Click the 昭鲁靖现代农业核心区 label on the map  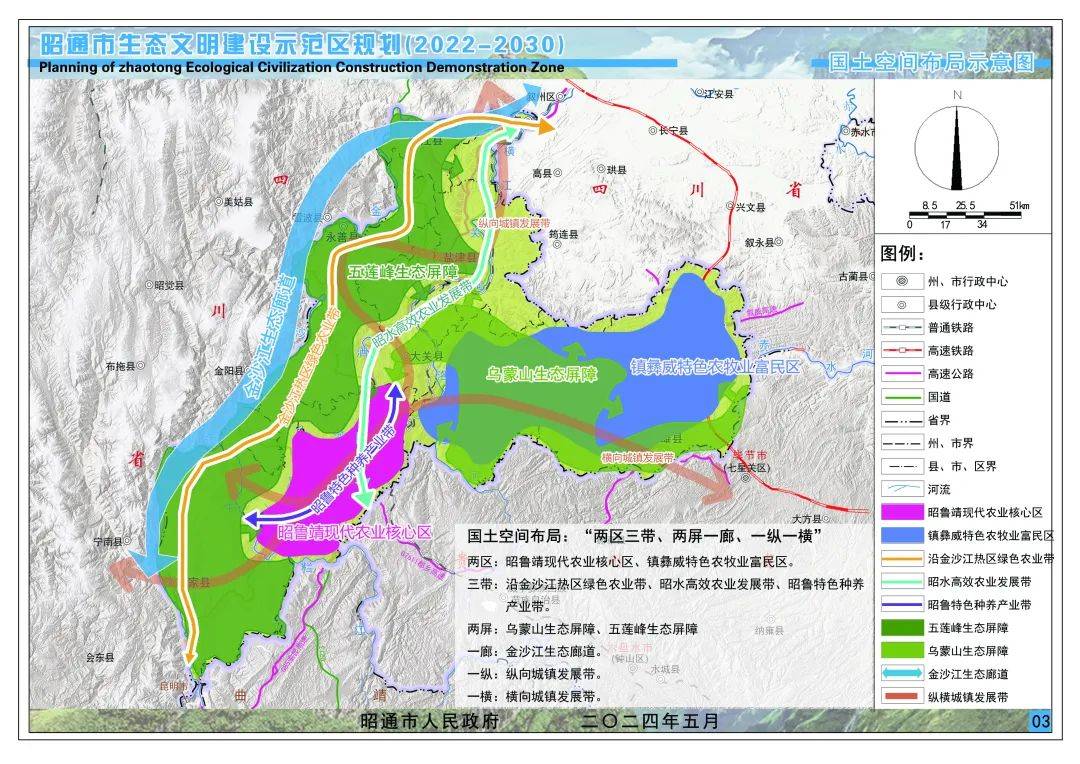[x=355, y=533]
